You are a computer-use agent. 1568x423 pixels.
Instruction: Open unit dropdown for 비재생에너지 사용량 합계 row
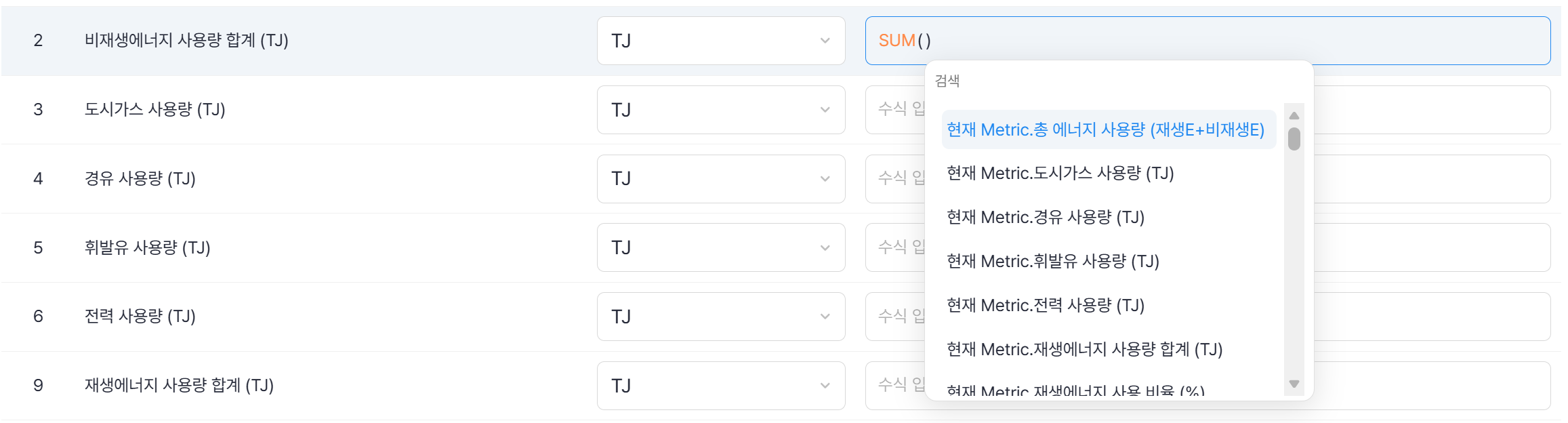720,41
